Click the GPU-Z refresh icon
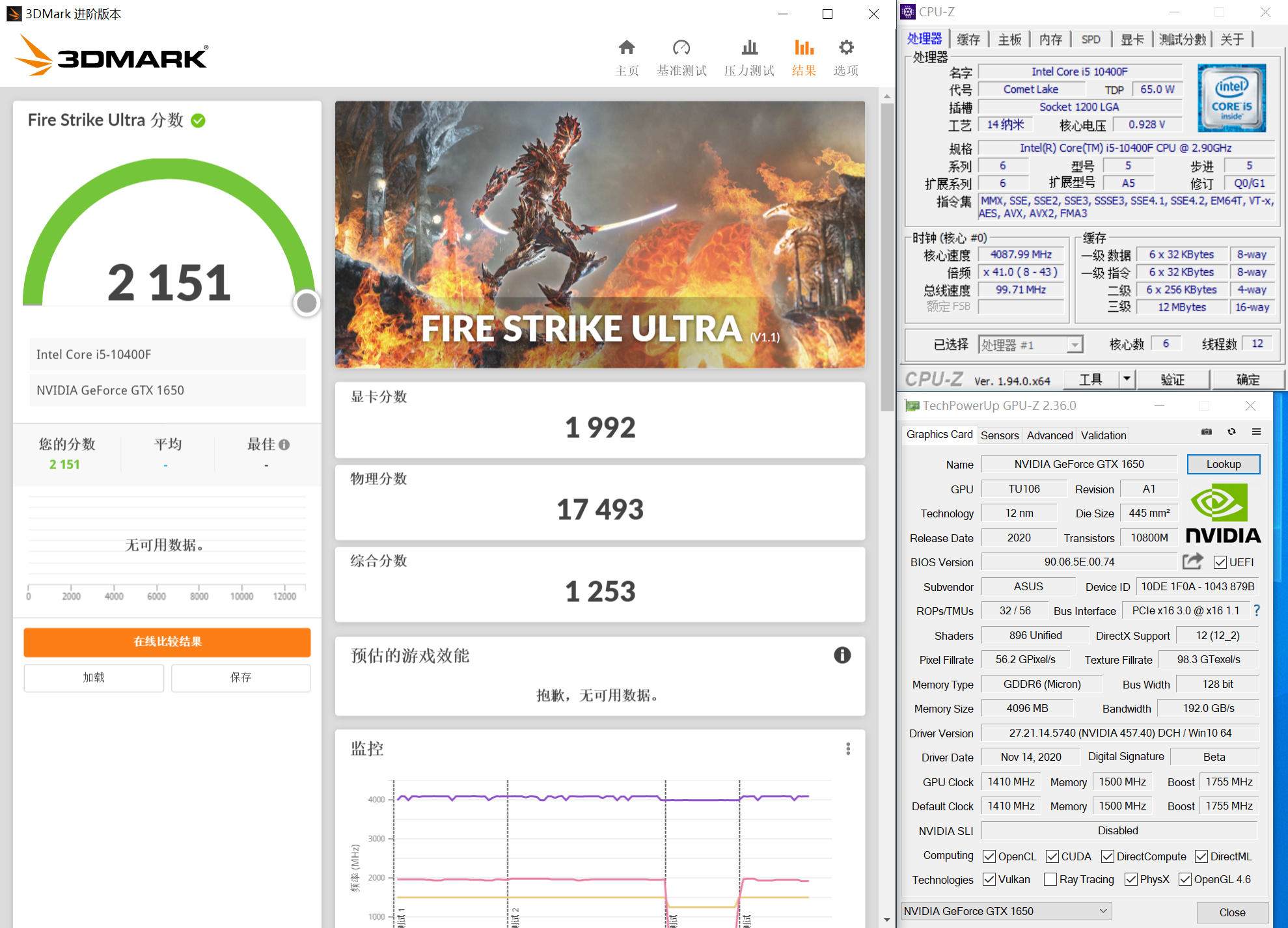 [1231, 431]
